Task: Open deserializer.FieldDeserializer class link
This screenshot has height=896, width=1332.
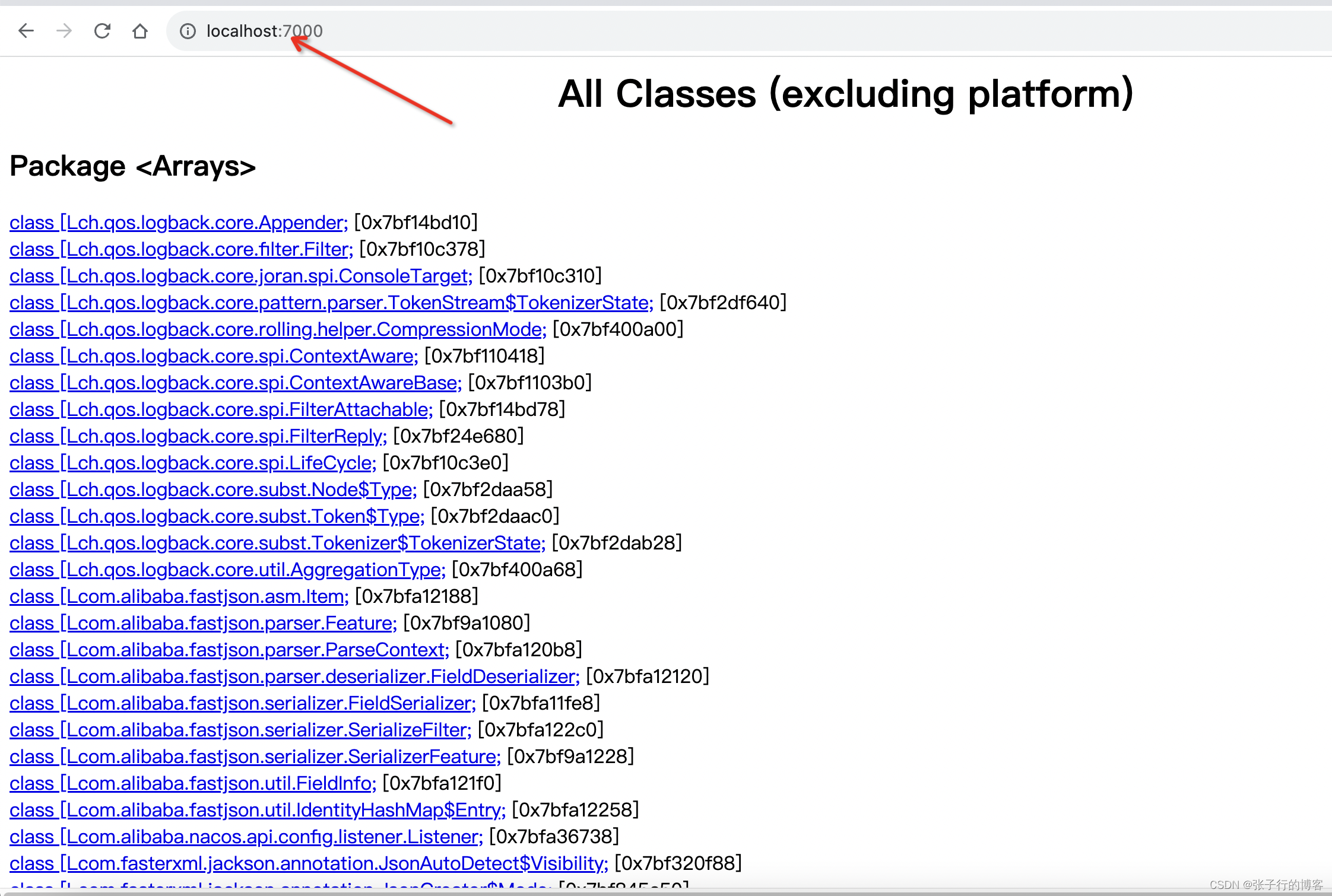Action: 294,676
